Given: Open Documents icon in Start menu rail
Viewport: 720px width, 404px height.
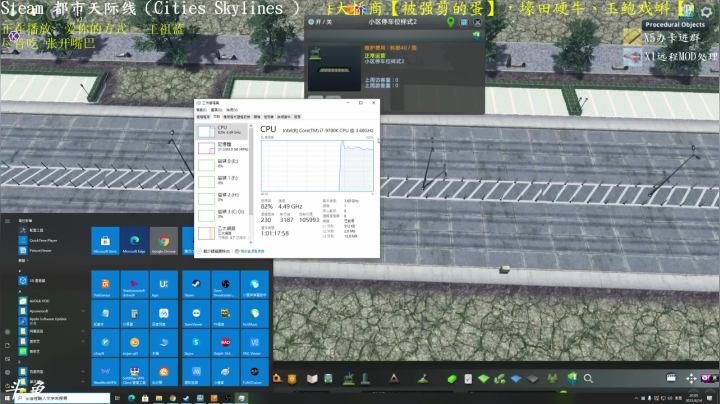Looking at the screenshot, I should 7,345.
